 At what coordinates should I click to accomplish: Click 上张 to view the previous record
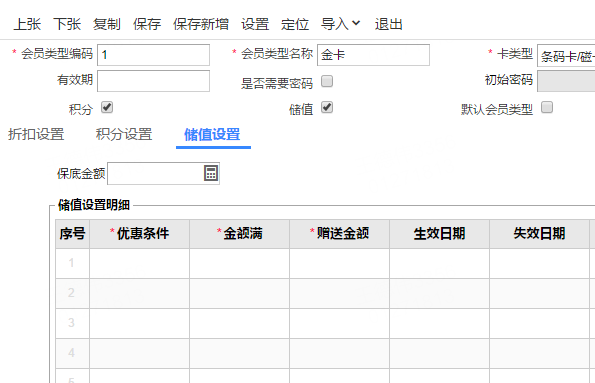tap(27, 24)
